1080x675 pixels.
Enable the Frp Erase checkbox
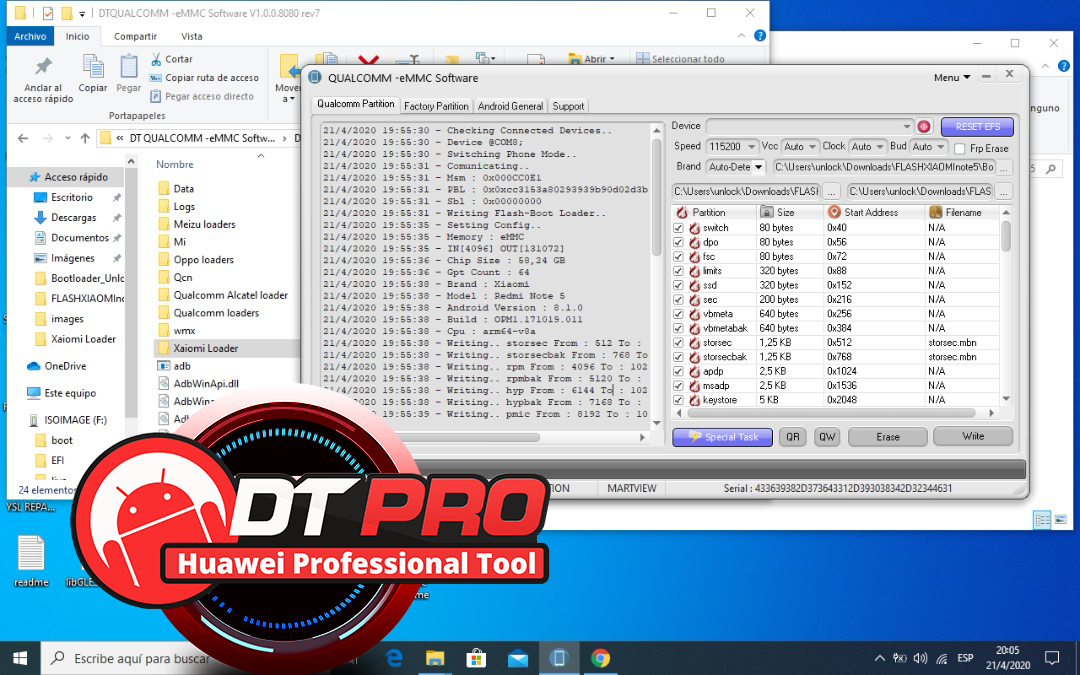tap(959, 148)
